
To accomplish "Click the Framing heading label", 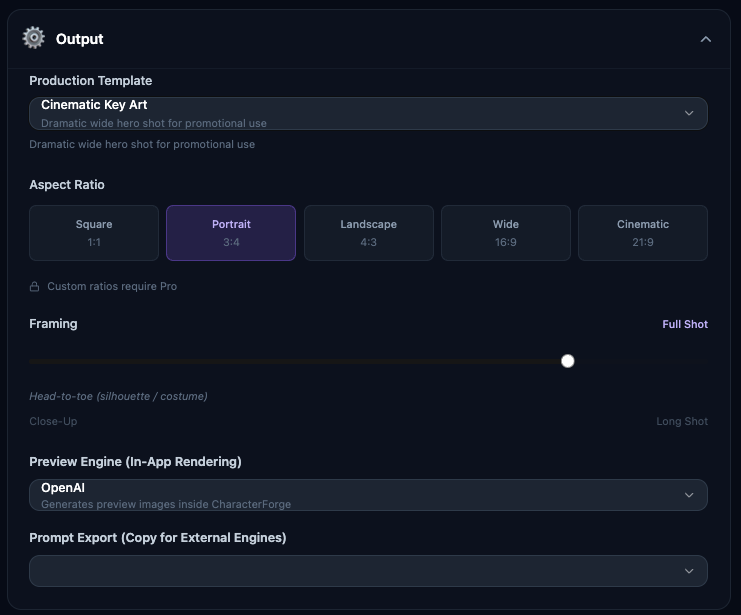I will click(53, 324).
